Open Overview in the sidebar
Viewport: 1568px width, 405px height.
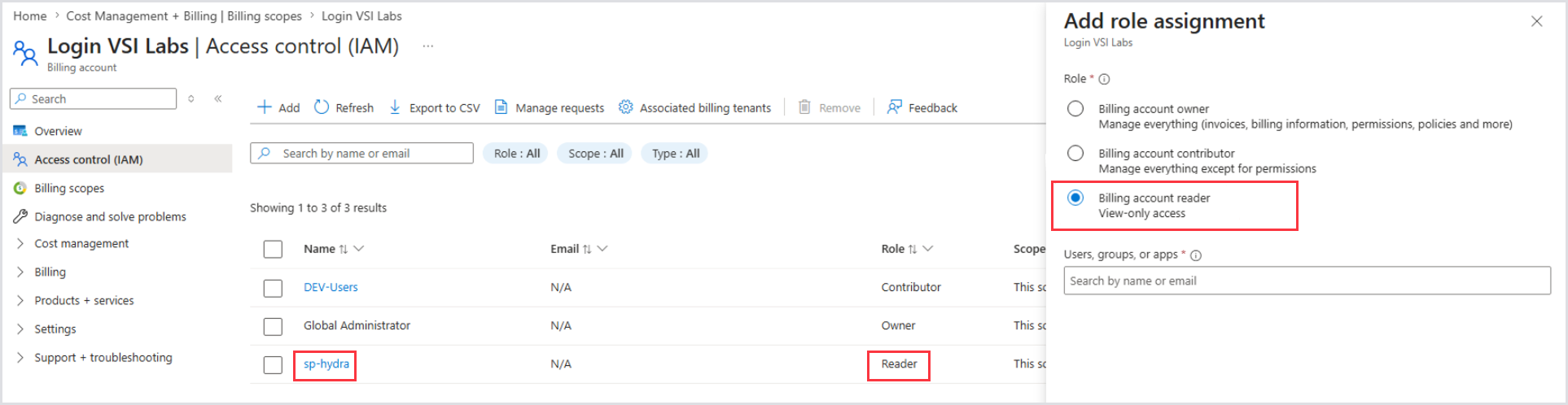58,131
